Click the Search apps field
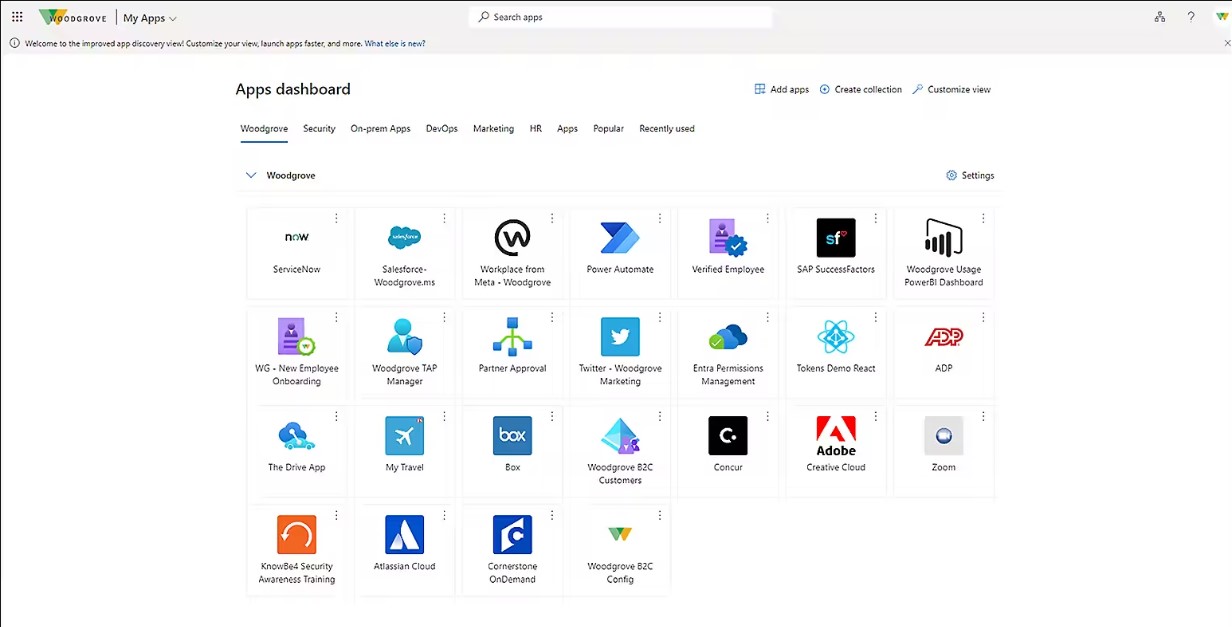 (620, 17)
